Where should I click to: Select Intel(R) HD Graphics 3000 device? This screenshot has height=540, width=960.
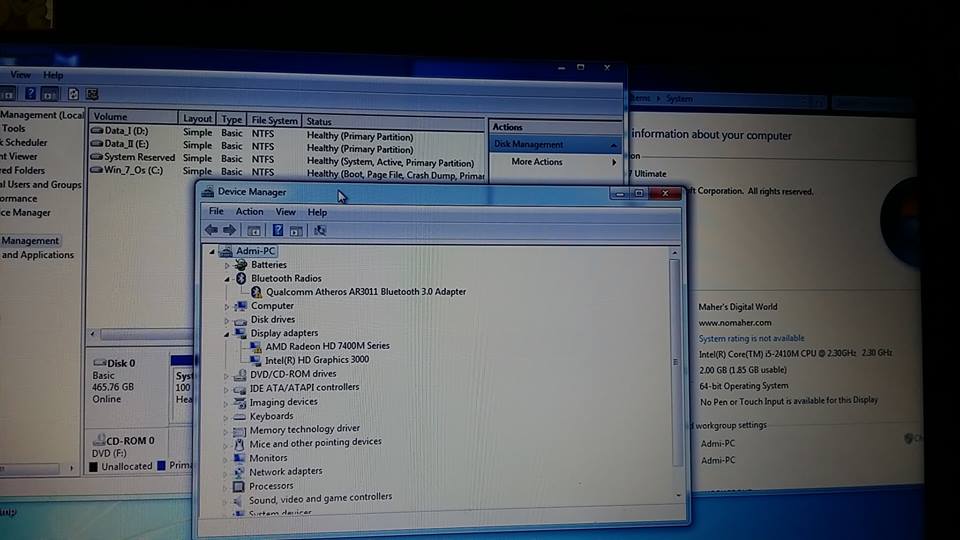click(x=317, y=360)
